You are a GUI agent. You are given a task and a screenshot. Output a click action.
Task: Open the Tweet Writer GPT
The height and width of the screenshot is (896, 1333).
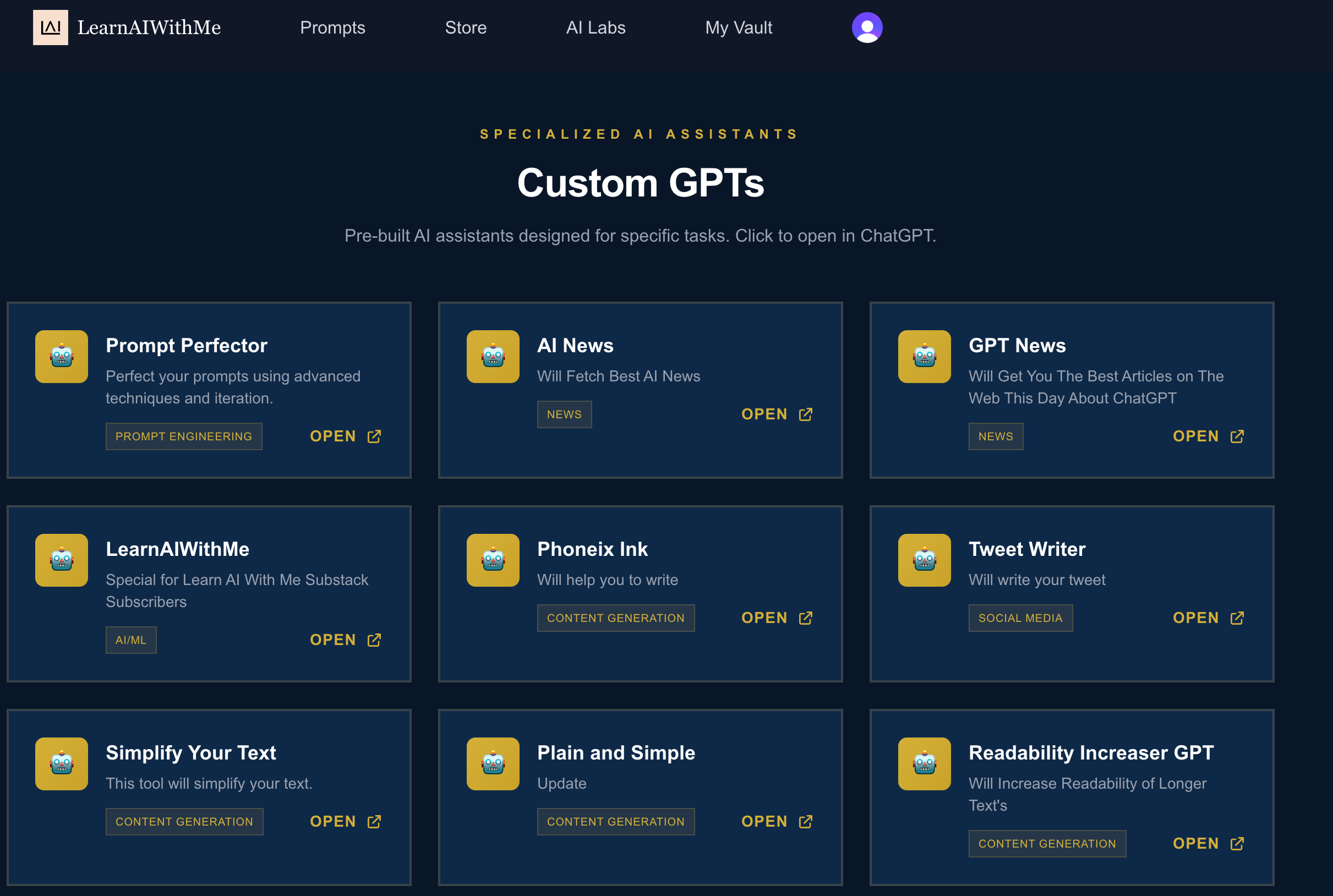click(1208, 618)
